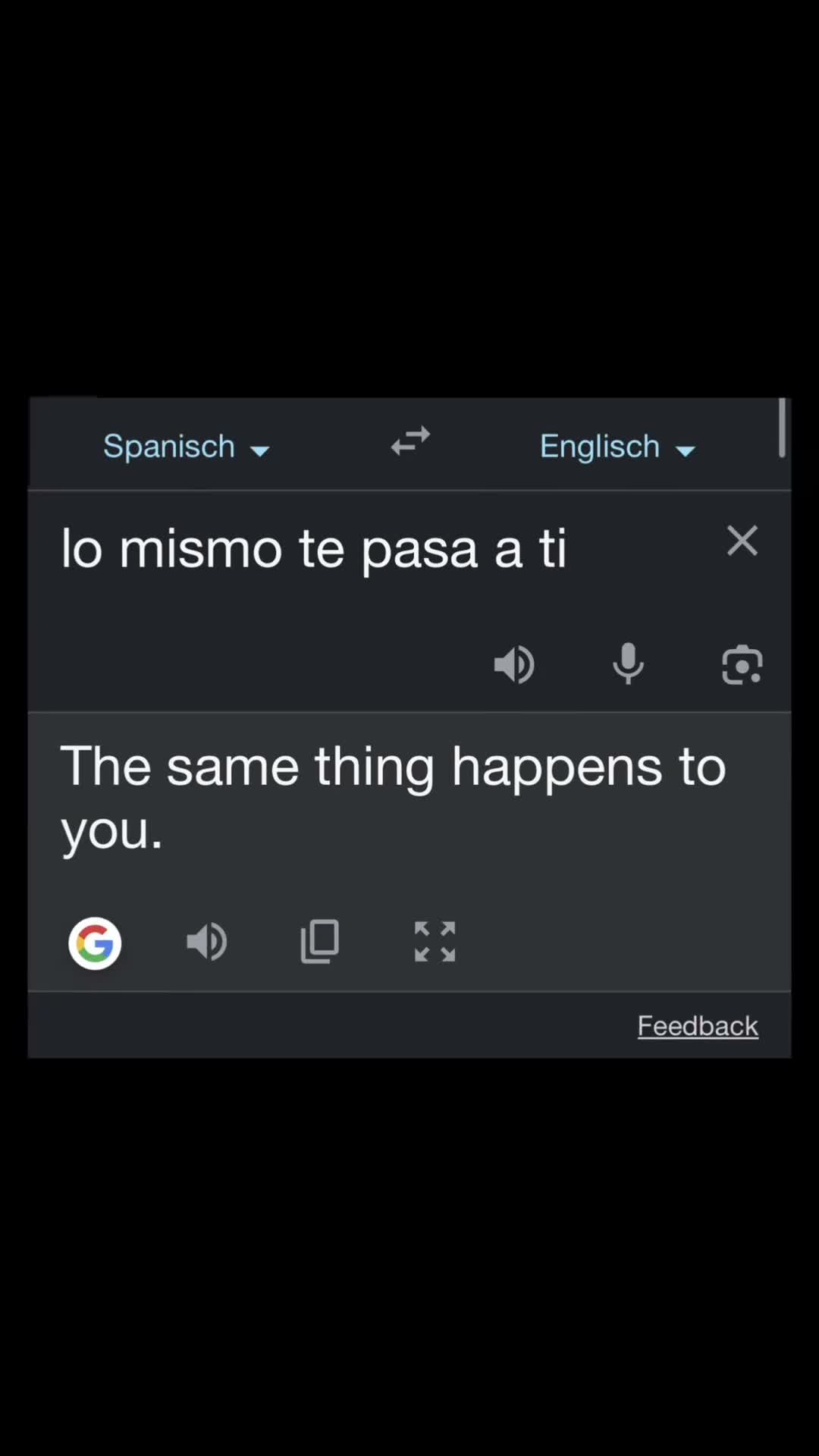Play audio of the English translation
The width and height of the screenshot is (819, 1456).
[x=206, y=942]
